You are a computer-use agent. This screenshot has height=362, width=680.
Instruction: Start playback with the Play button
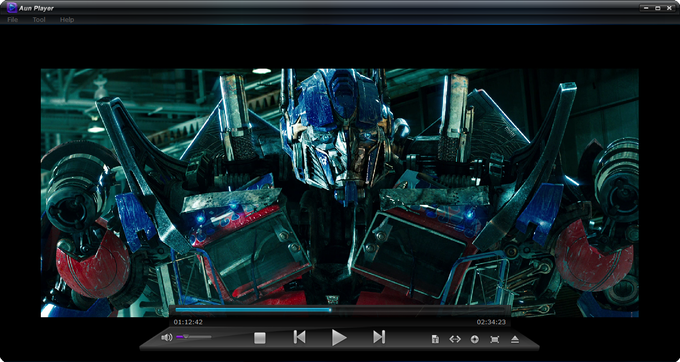[339, 337]
